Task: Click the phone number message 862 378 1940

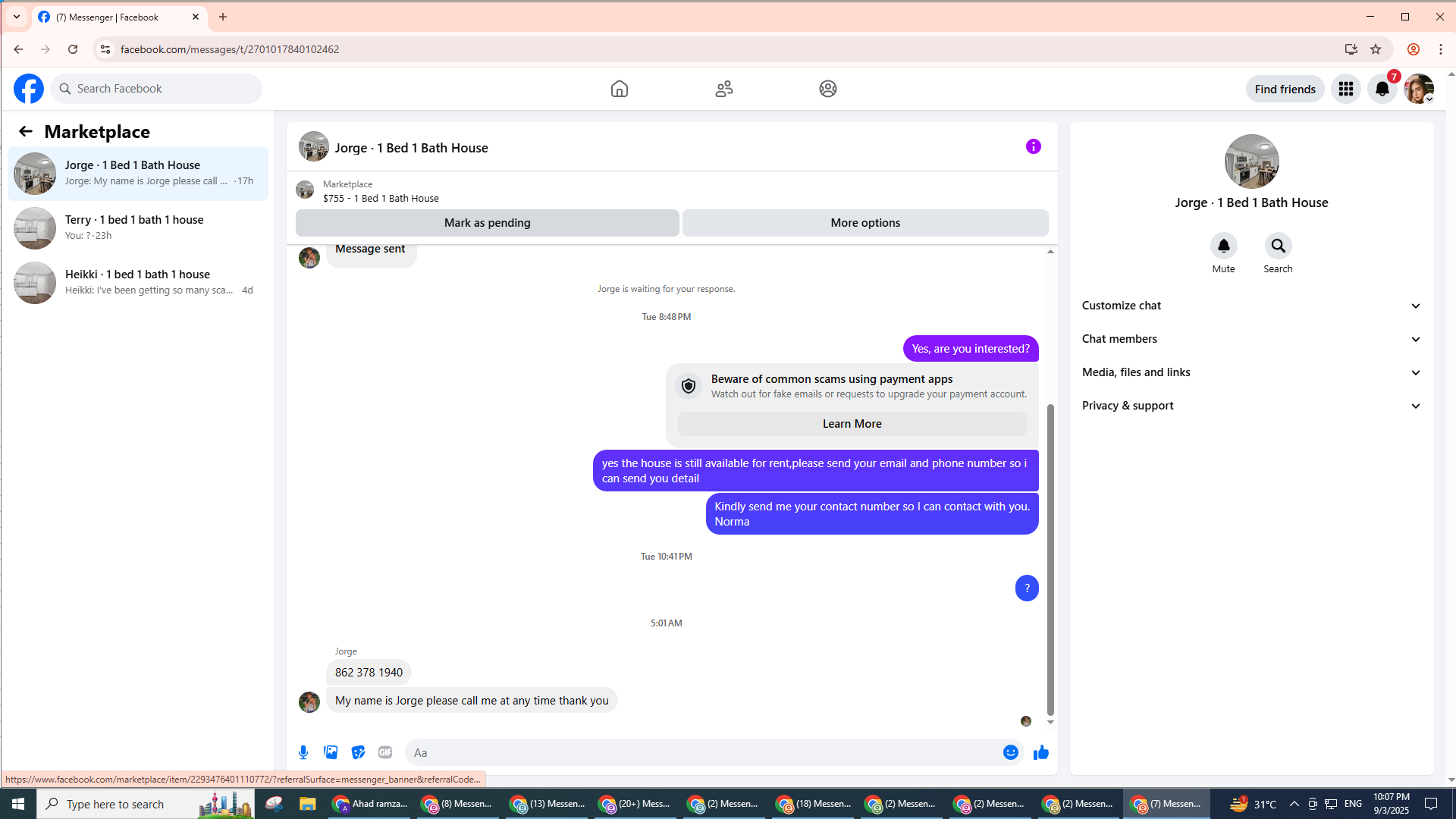Action: pos(369,673)
